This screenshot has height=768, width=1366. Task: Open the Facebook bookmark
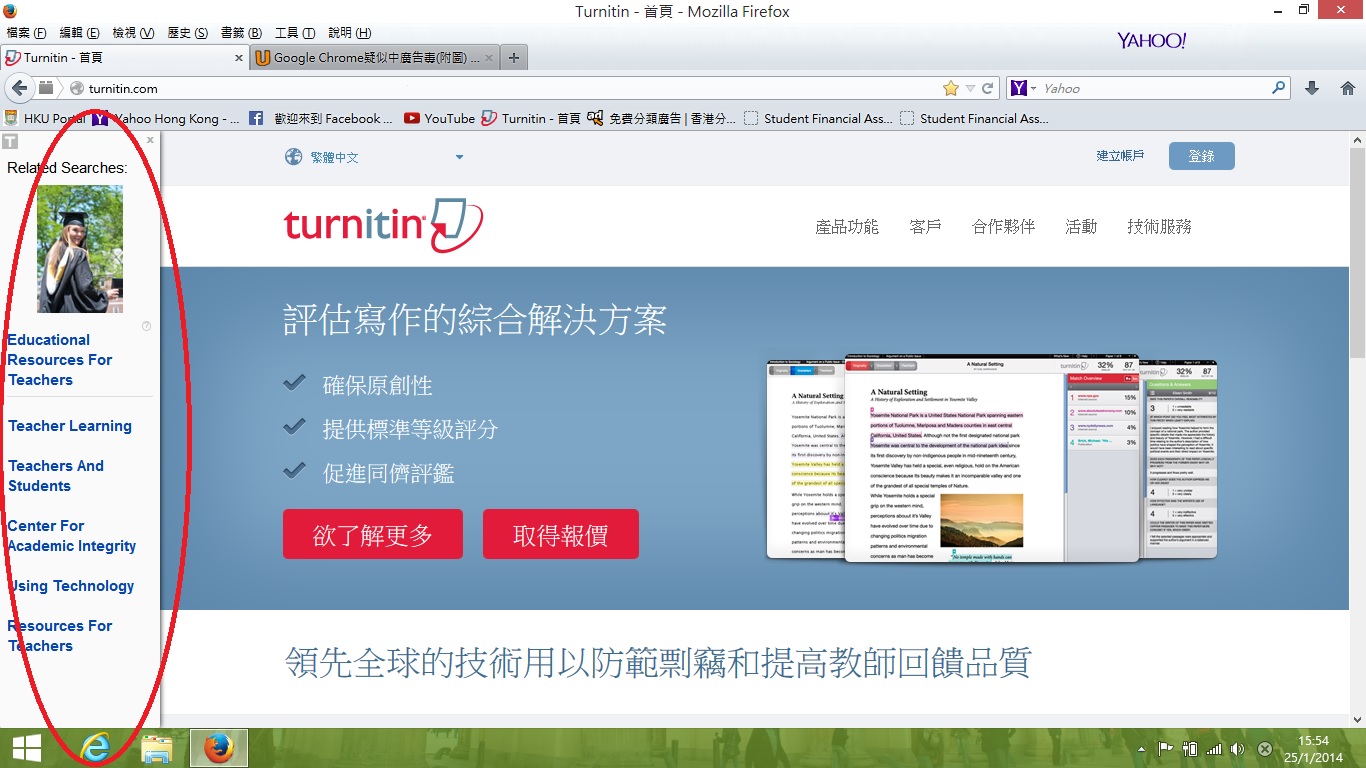tap(323, 118)
